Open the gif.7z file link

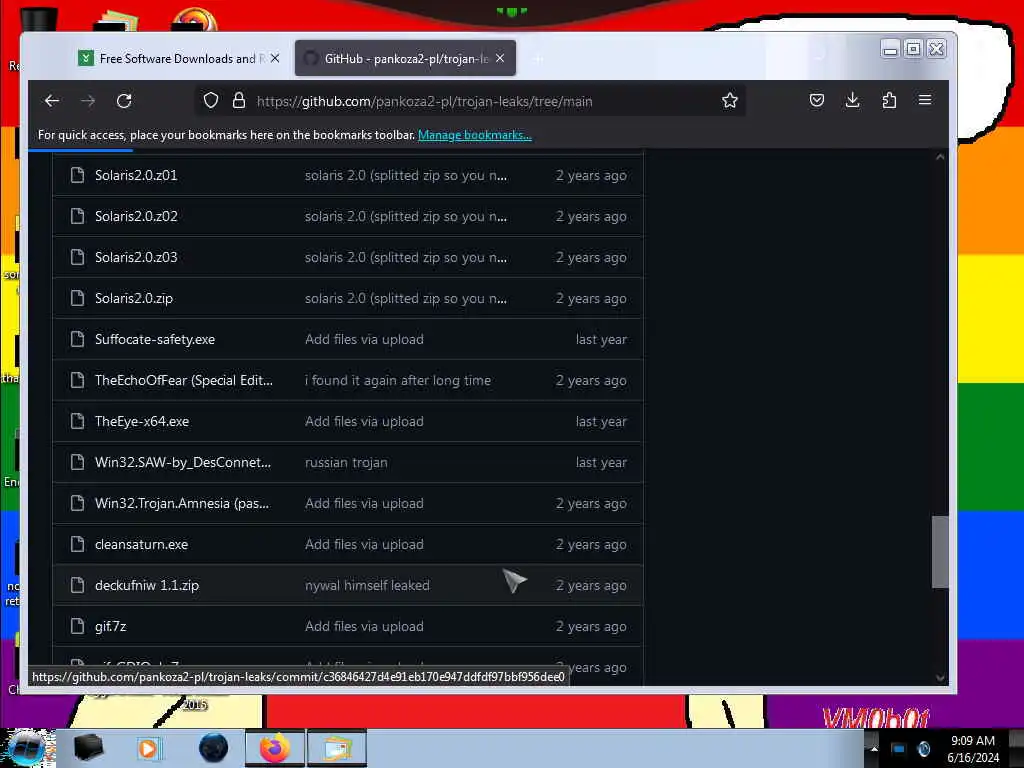[x=110, y=626]
